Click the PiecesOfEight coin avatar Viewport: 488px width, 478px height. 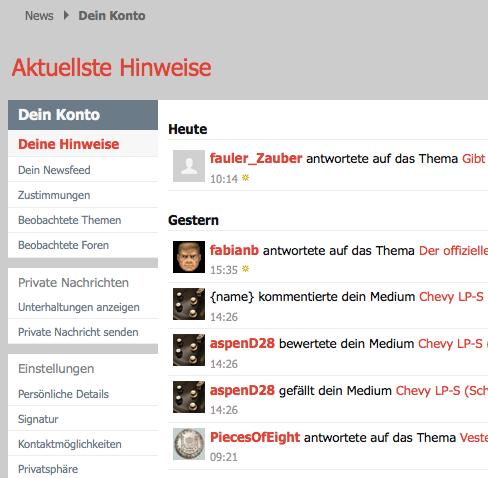pos(189,444)
